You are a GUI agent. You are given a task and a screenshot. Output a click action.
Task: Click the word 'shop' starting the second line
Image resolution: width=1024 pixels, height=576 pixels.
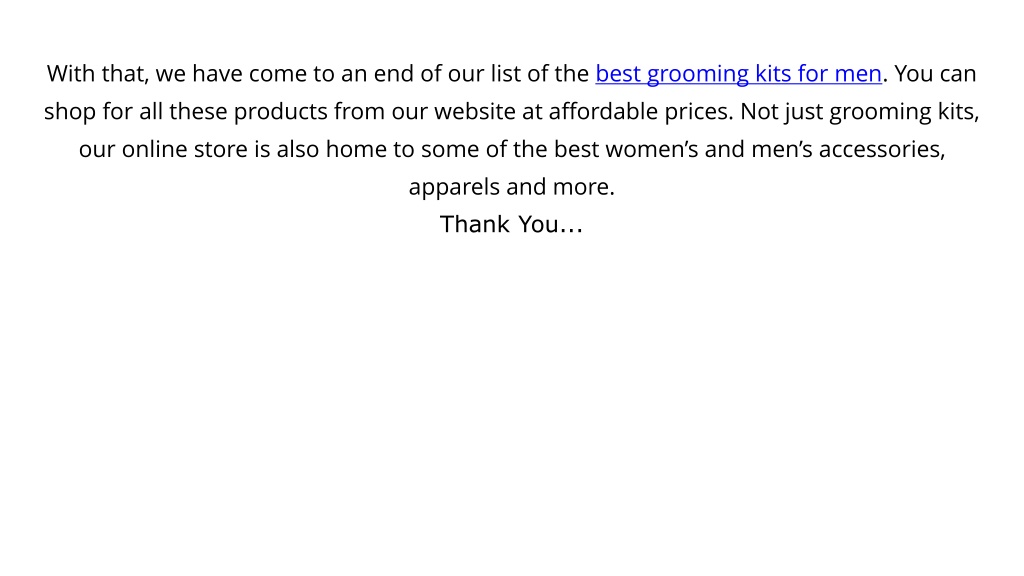click(x=70, y=113)
